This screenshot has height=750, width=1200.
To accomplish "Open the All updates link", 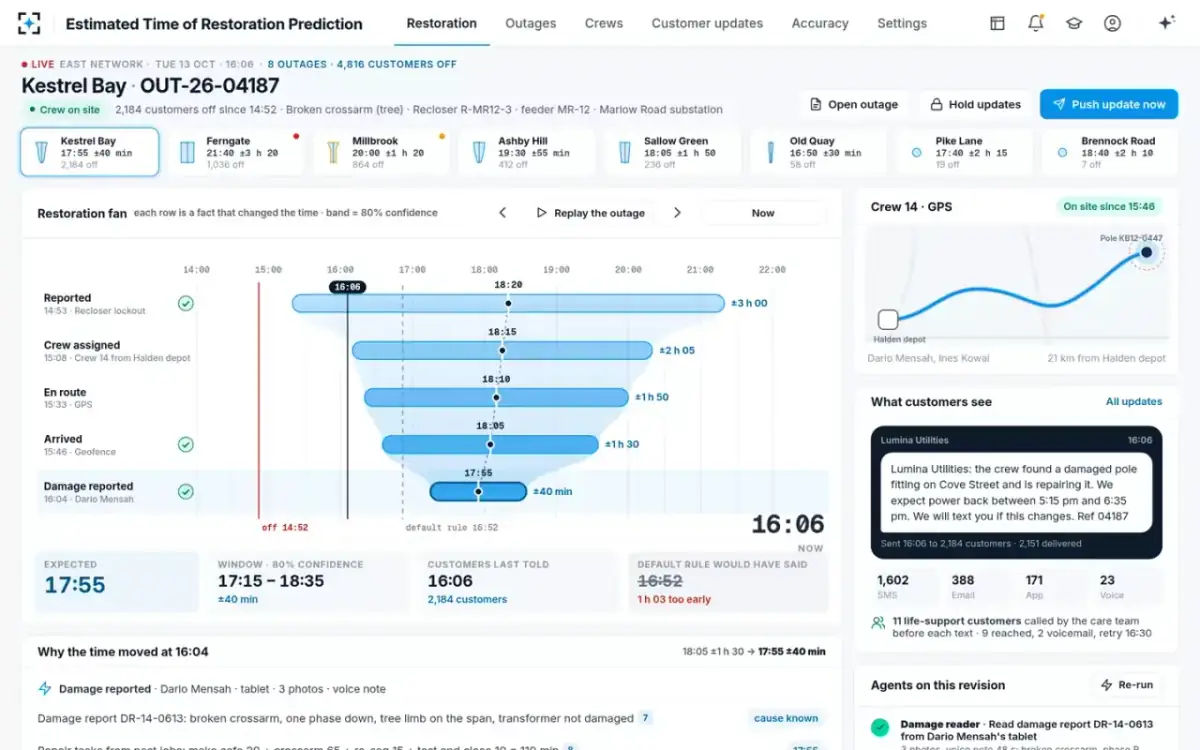I will tap(1134, 402).
